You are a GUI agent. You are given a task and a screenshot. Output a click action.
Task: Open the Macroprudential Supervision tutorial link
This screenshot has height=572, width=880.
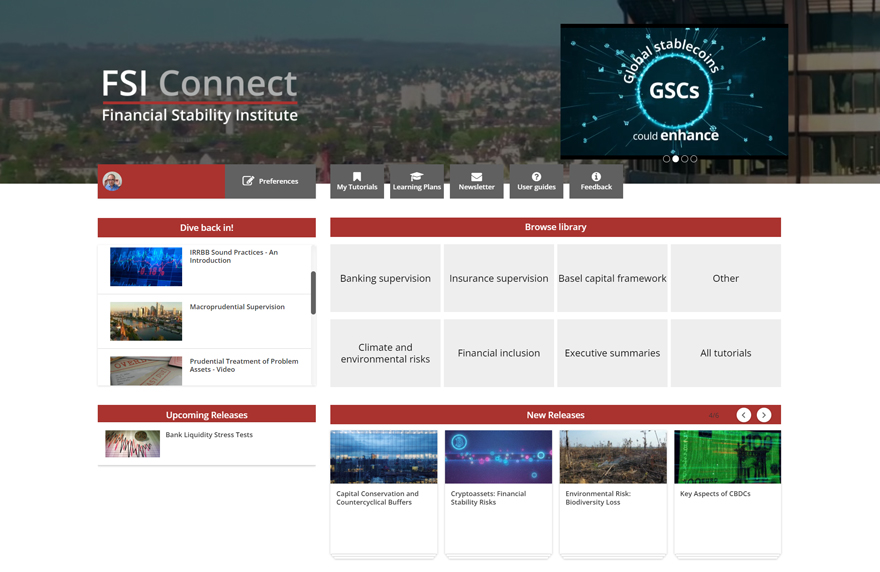[237, 307]
